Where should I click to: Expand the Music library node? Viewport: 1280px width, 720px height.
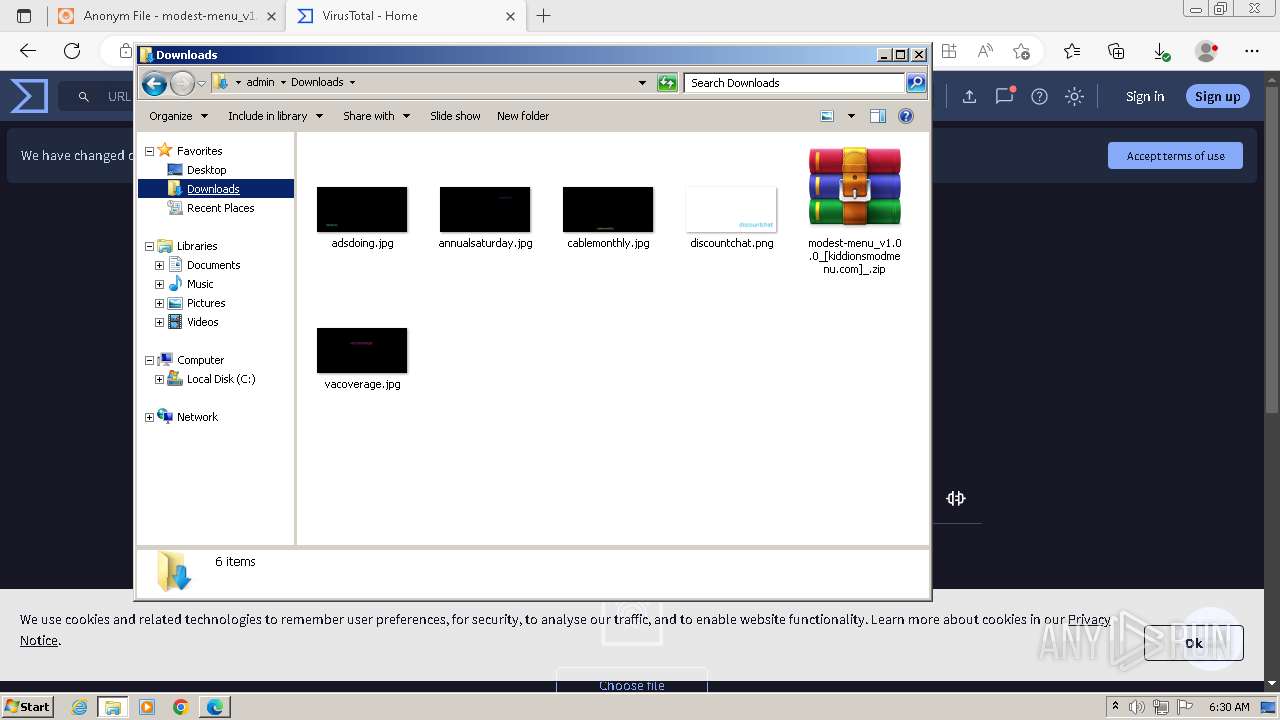coord(159,284)
